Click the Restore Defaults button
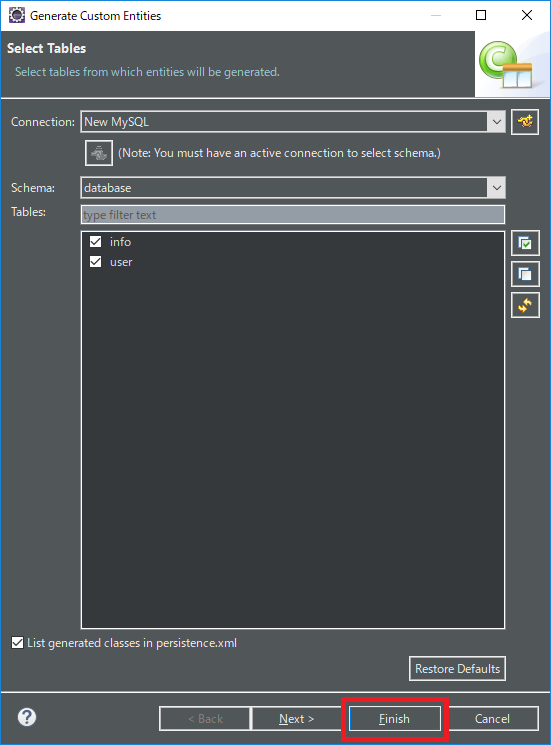This screenshot has height=745, width=551. pyautogui.click(x=457, y=669)
